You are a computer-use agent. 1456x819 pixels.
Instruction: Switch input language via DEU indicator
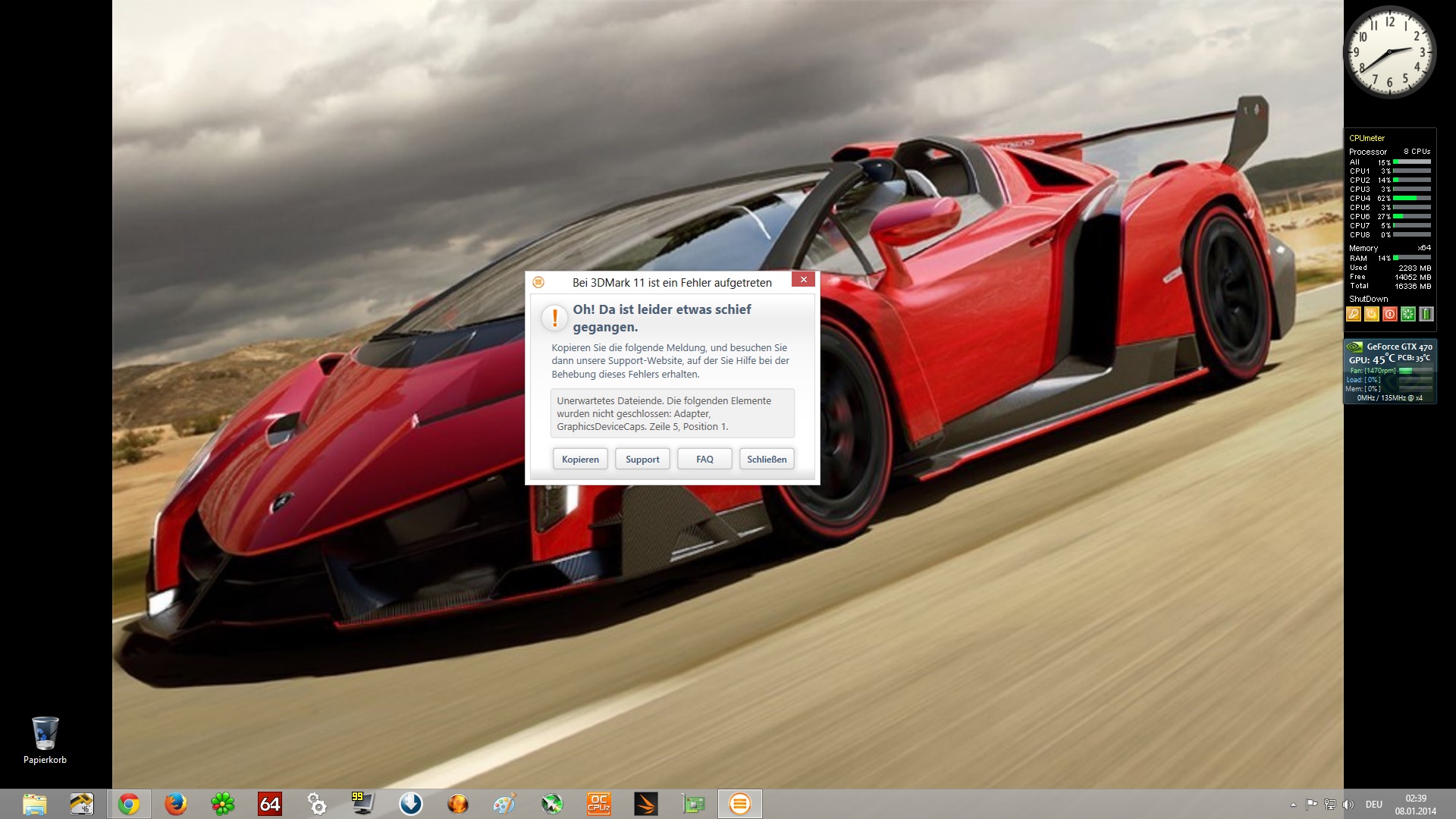(x=1374, y=804)
